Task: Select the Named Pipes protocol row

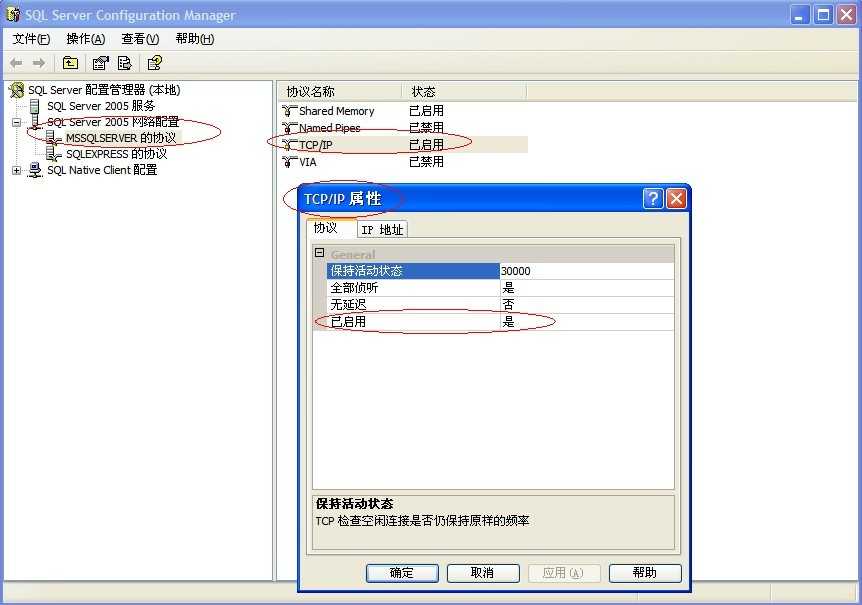Action: [x=404, y=128]
